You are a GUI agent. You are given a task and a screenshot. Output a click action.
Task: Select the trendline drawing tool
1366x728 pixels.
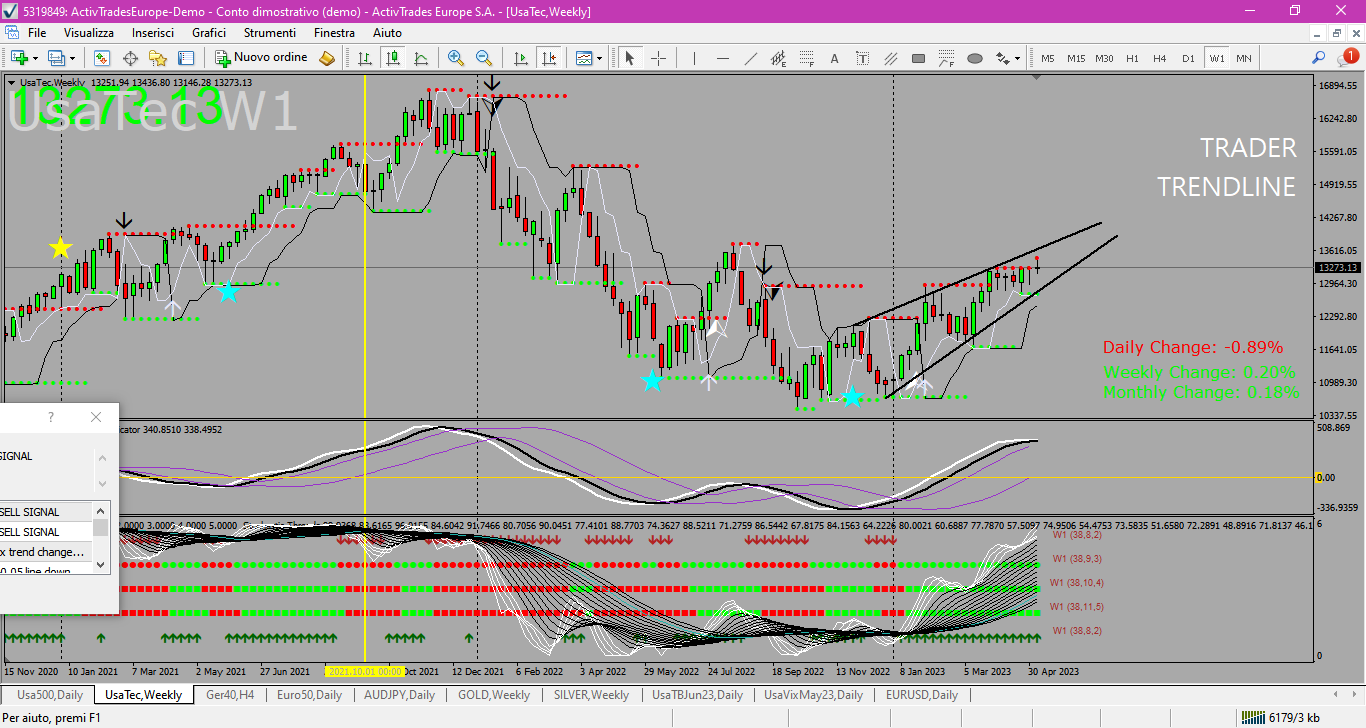[x=751, y=58]
